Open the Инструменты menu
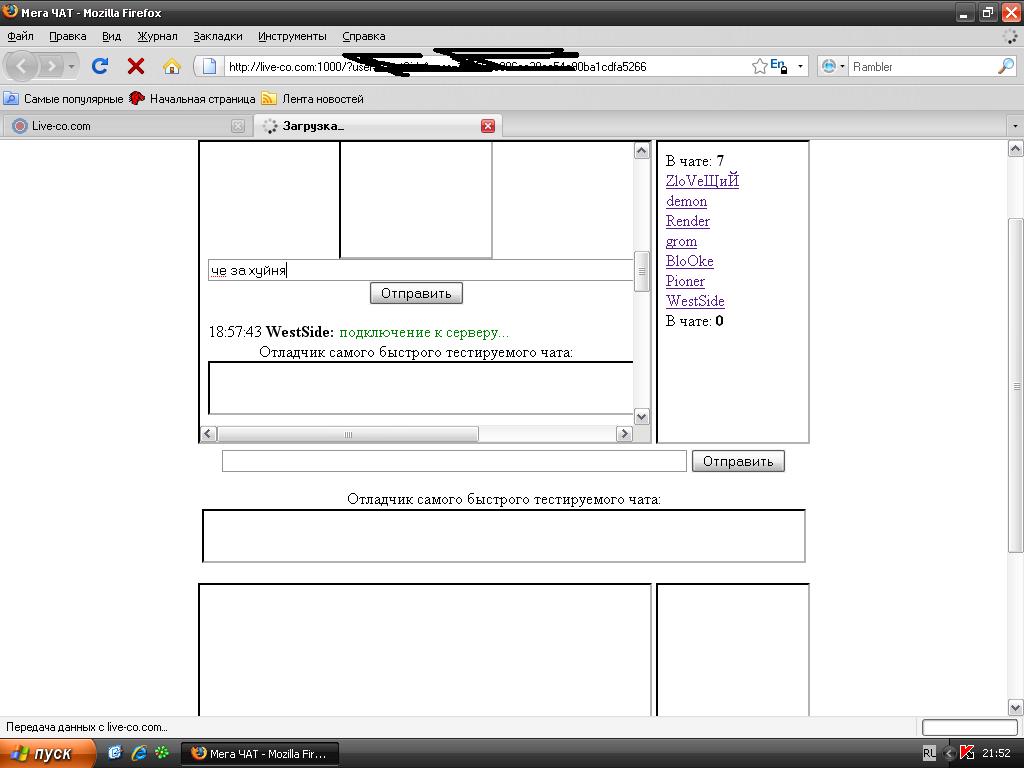 click(292, 36)
